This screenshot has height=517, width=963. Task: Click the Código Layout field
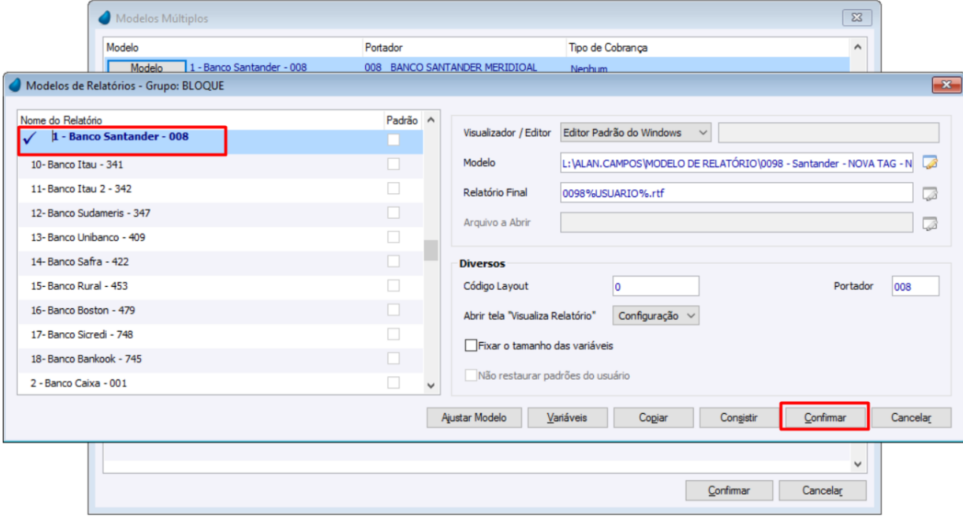click(x=655, y=286)
